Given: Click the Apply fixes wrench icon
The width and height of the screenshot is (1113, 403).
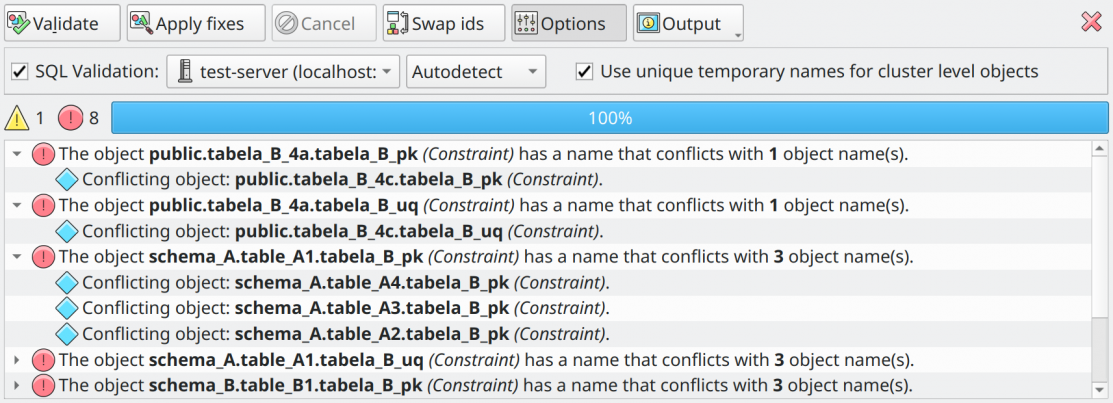Looking at the screenshot, I should (142, 23).
